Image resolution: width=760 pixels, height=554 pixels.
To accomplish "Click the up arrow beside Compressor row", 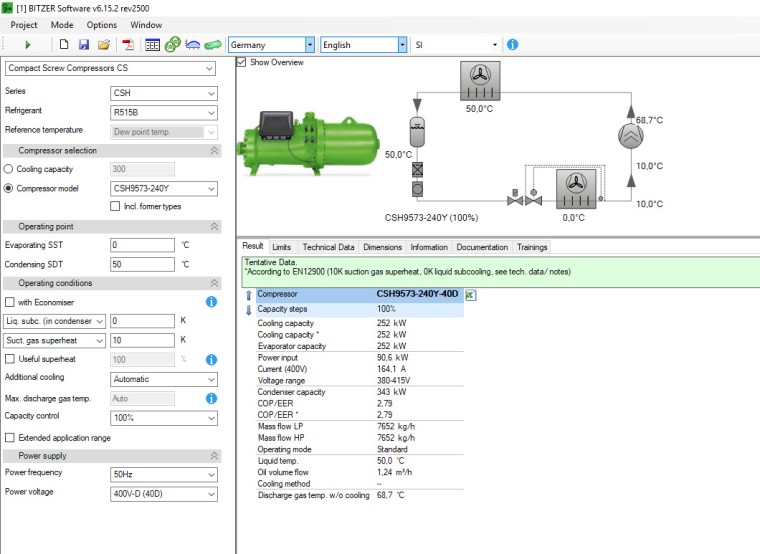I will (249, 295).
